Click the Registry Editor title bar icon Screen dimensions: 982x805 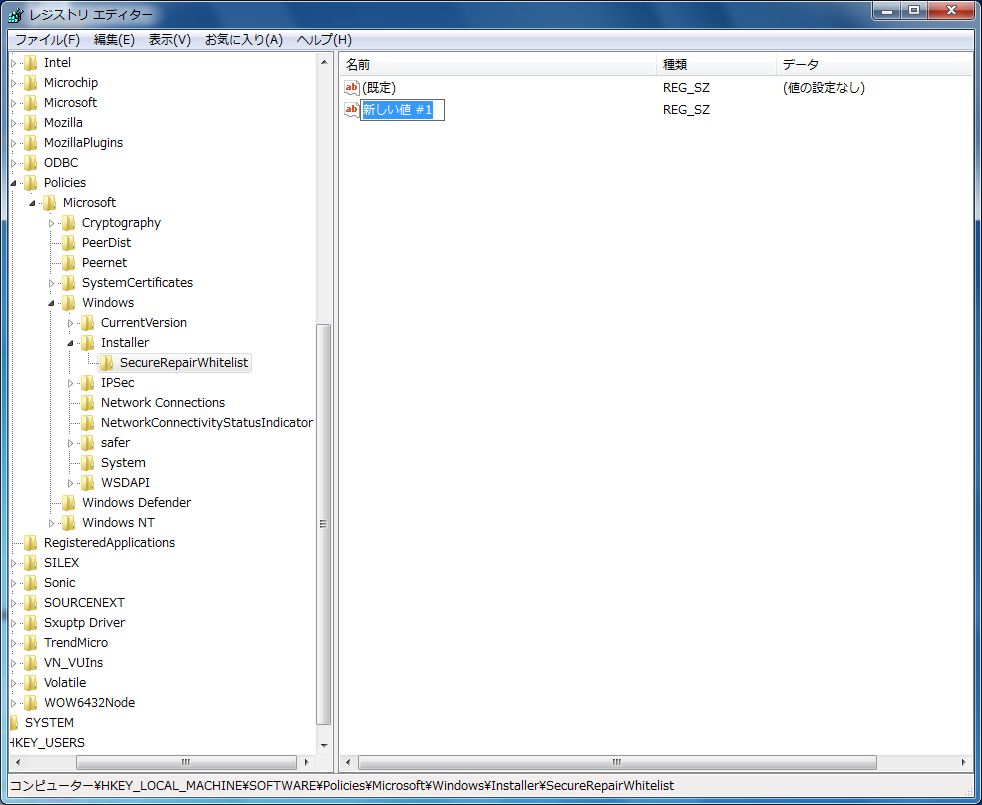(x=16, y=14)
